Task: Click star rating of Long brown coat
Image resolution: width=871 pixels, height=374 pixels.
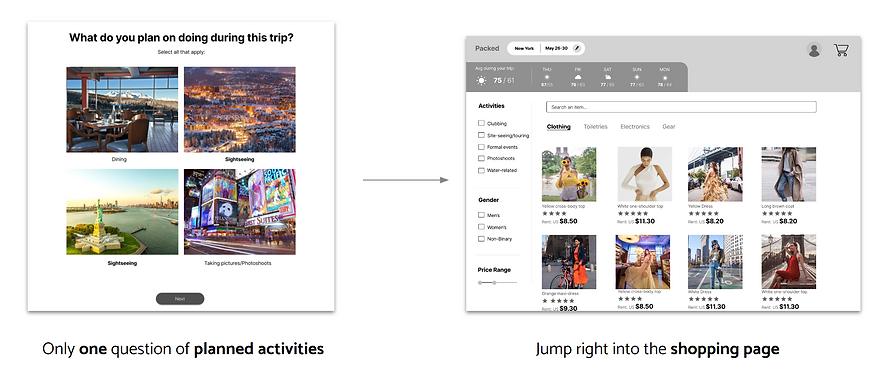Action: coord(777,213)
